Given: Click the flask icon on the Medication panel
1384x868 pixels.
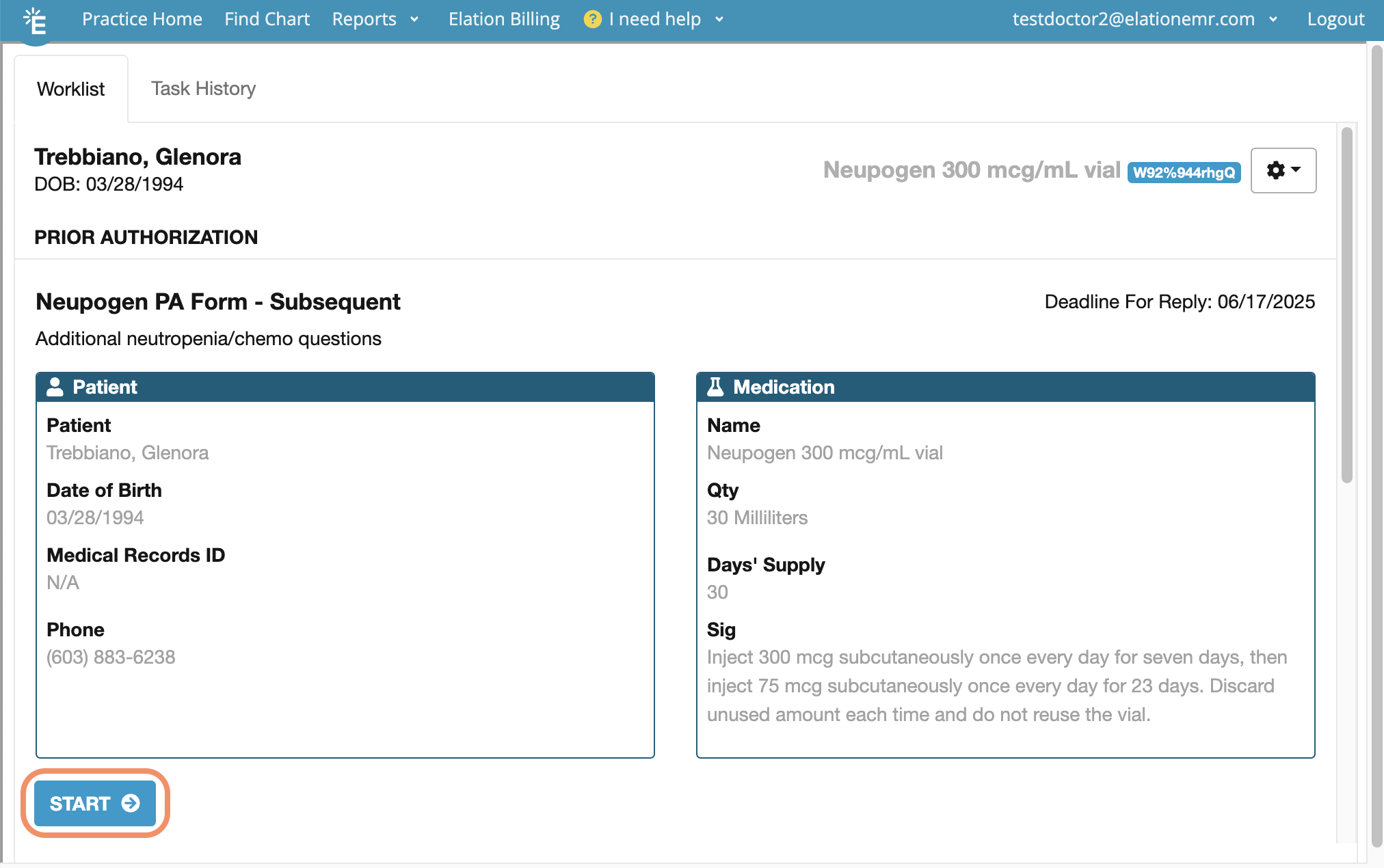Looking at the screenshot, I should click(714, 386).
